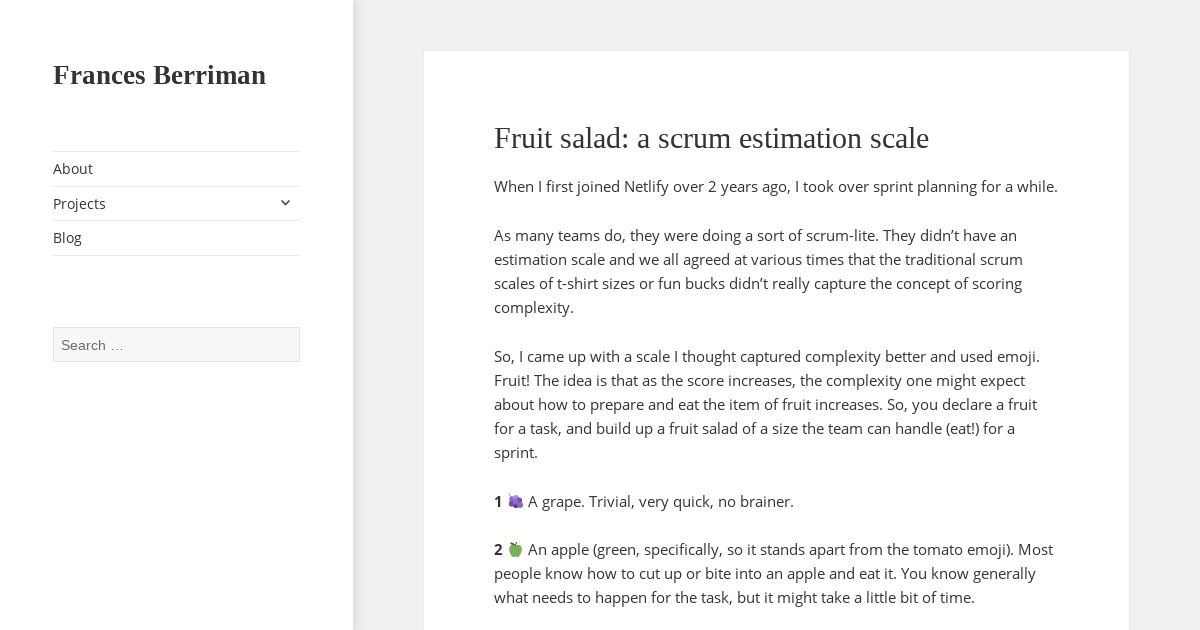Click the paragraph starting 'When I first joined'
This screenshot has height=630, width=1200.
pyautogui.click(x=776, y=187)
